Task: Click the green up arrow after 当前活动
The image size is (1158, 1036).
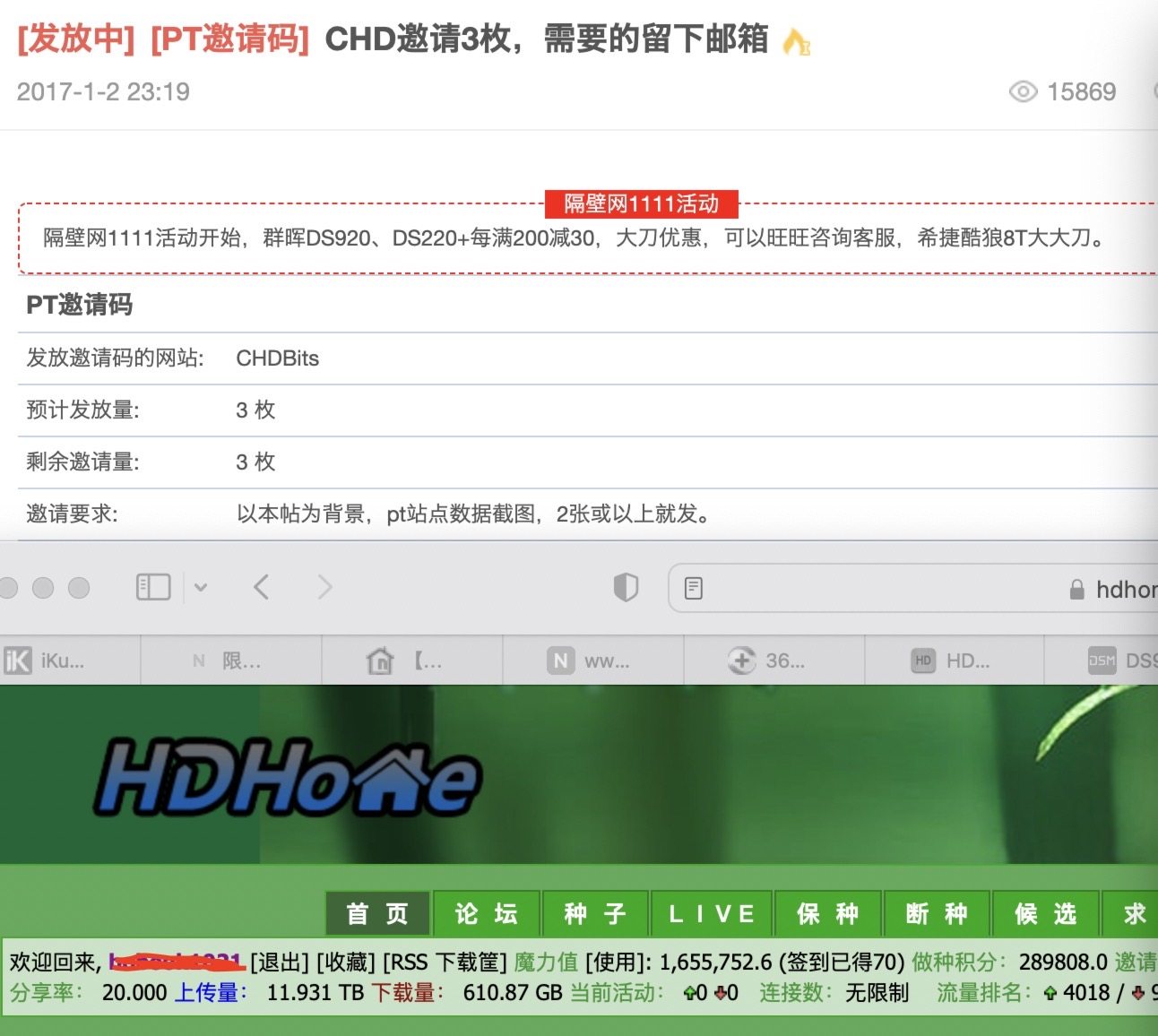Action: [690, 993]
